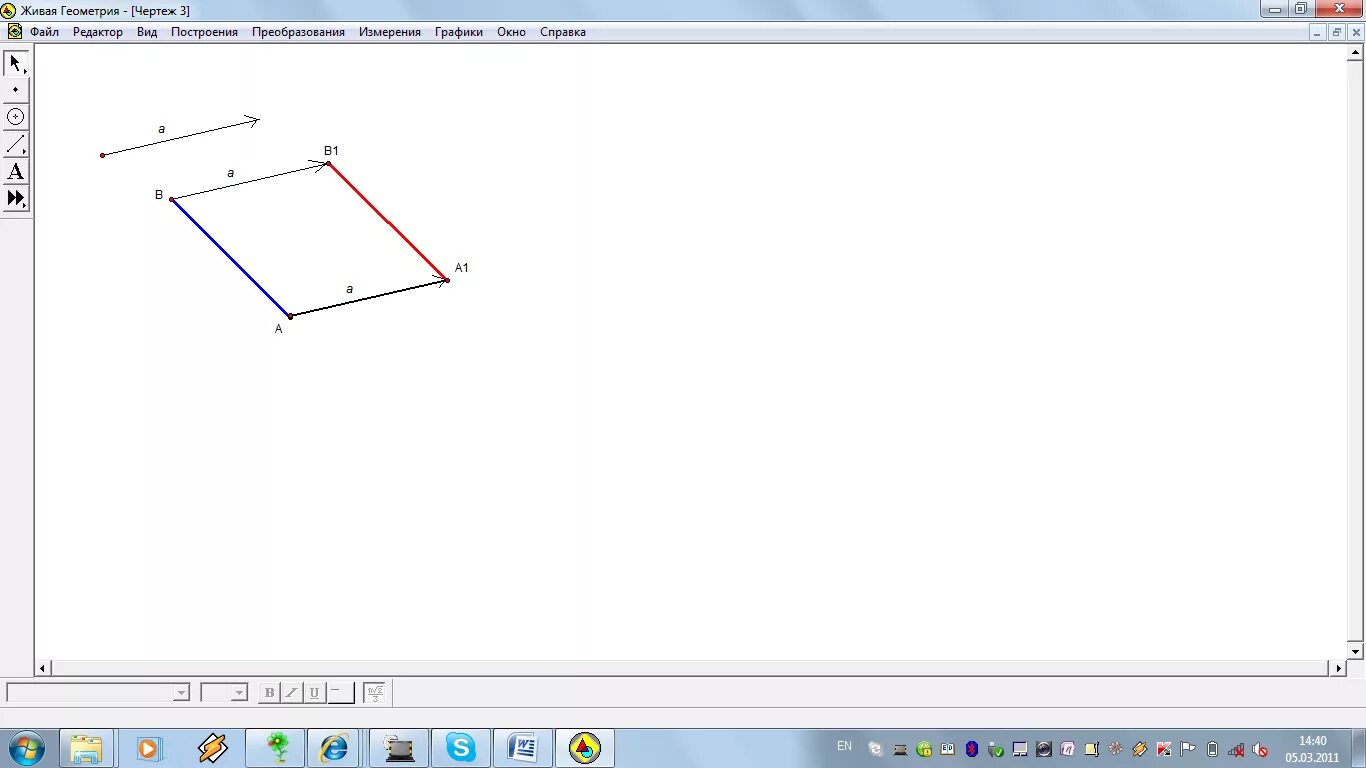Click horizontal scrollbar right arrow
This screenshot has height=768, width=1366.
pyautogui.click(x=1339, y=668)
